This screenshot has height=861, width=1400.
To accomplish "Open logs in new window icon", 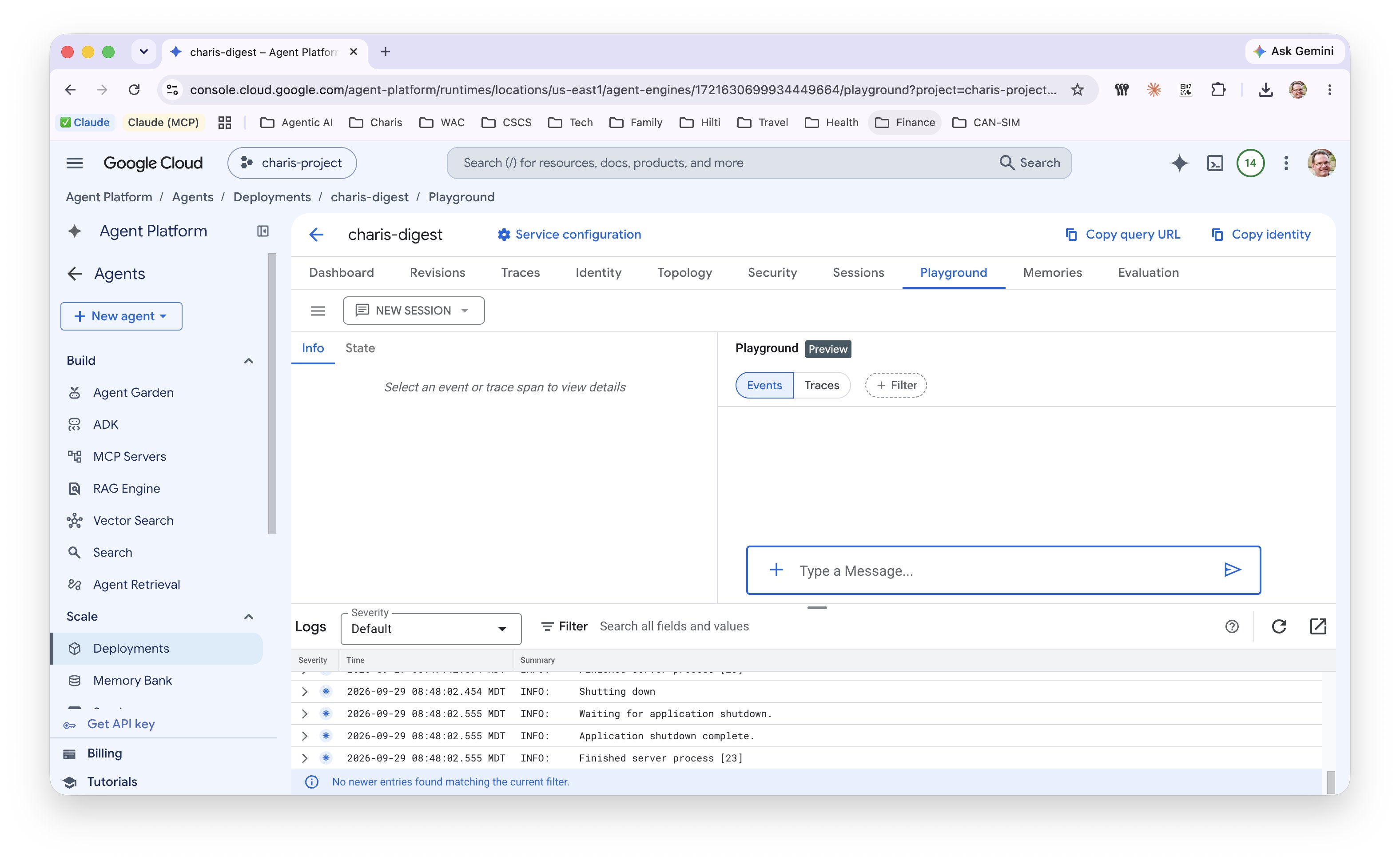I will click(x=1317, y=626).
